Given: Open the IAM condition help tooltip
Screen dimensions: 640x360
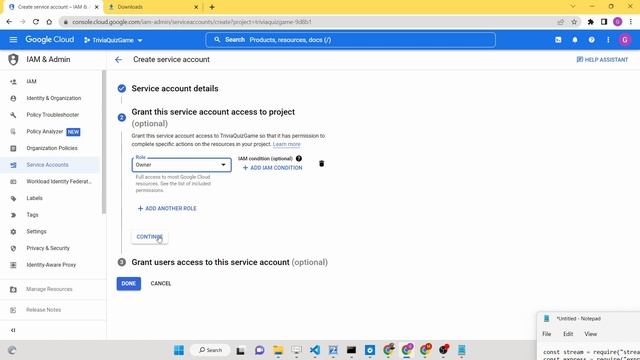Looking at the screenshot, I should (x=299, y=158).
